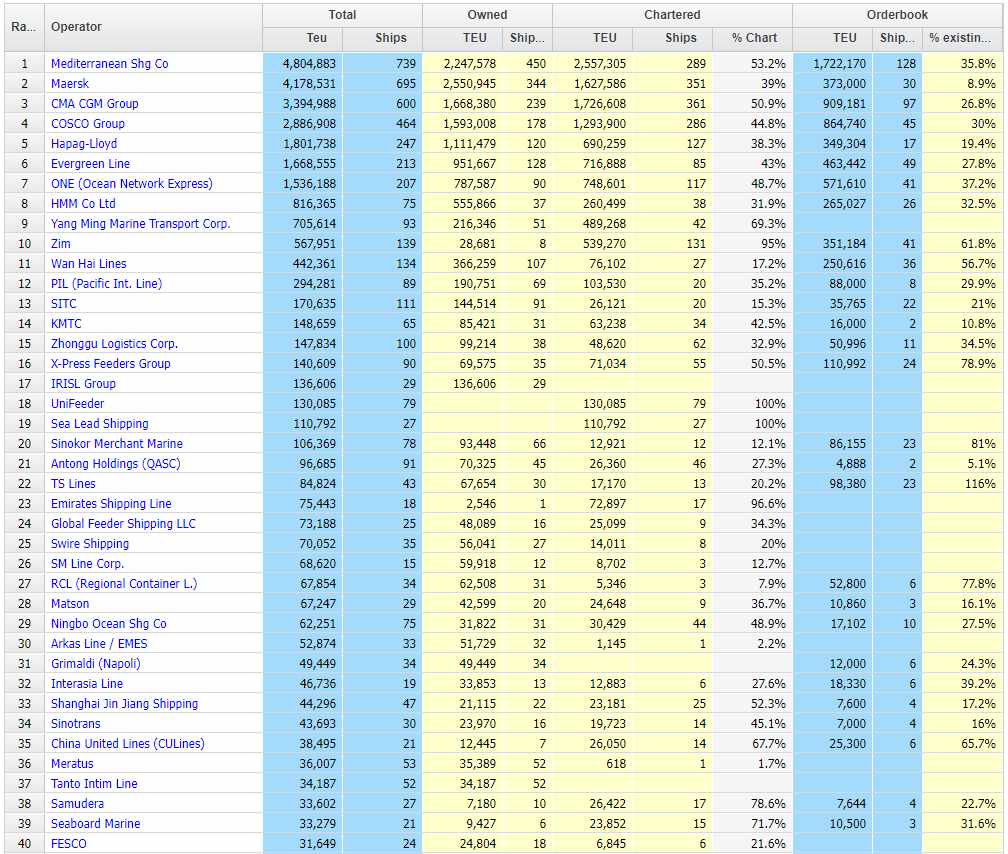Click the KMTC operator link
Image resolution: width=1008 pixels, height=854 pixels.
coord(66,323)
